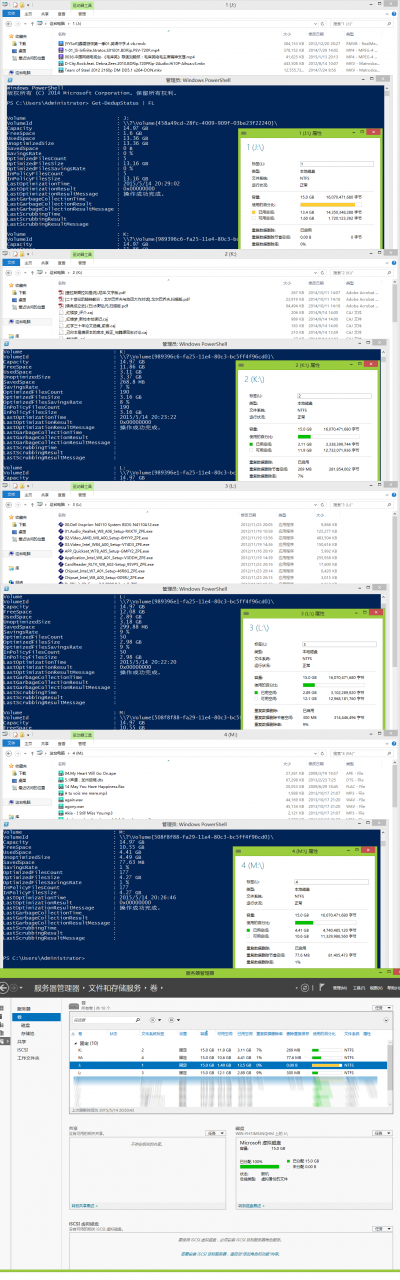Click the volume label field in 1 (J:) properties
The image size is (400, 1280).
pos(337,163)
